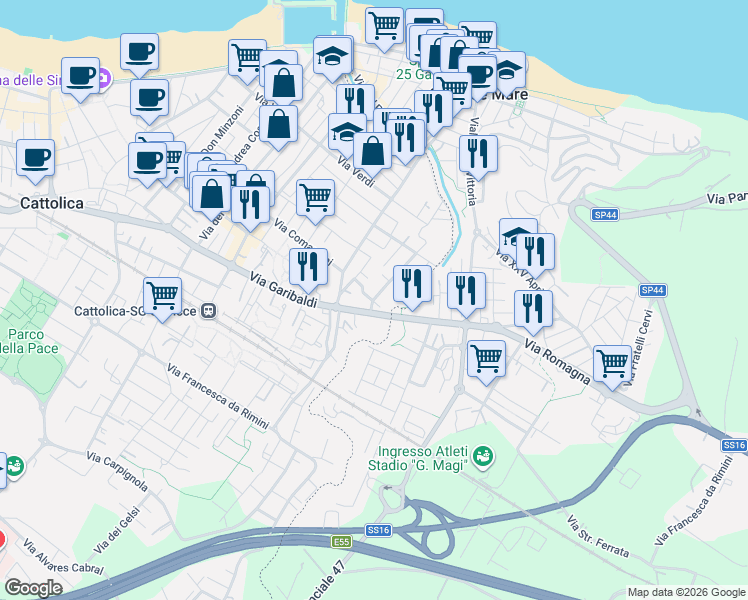The width and height of the screenshot is (748, 600).
Task: Select the lone supermarket marker above Via Comandini
Action: [315, 201]
